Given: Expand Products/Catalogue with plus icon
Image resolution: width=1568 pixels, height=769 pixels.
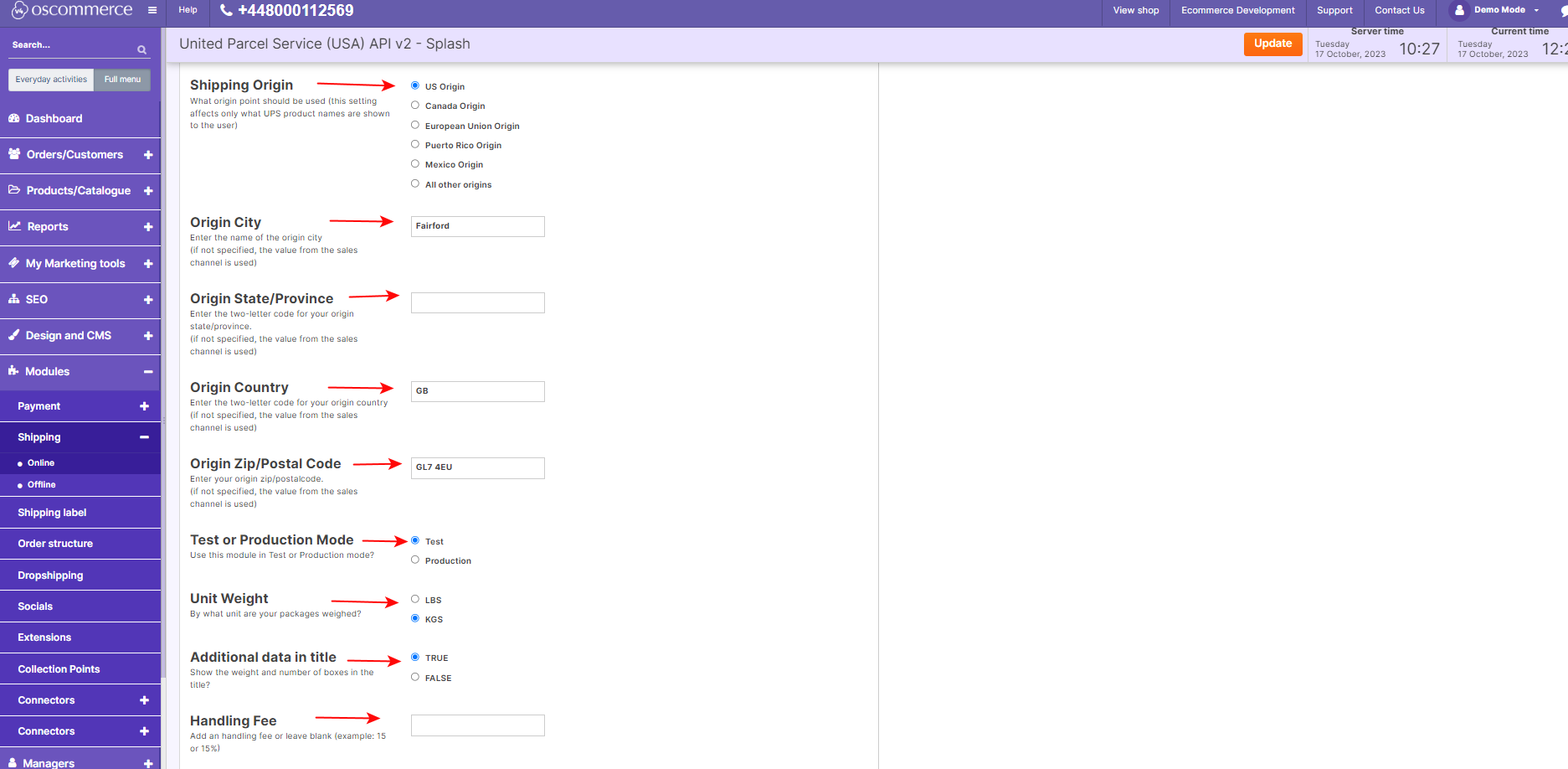Looking at the screenshot, I should tap(148, 191).
